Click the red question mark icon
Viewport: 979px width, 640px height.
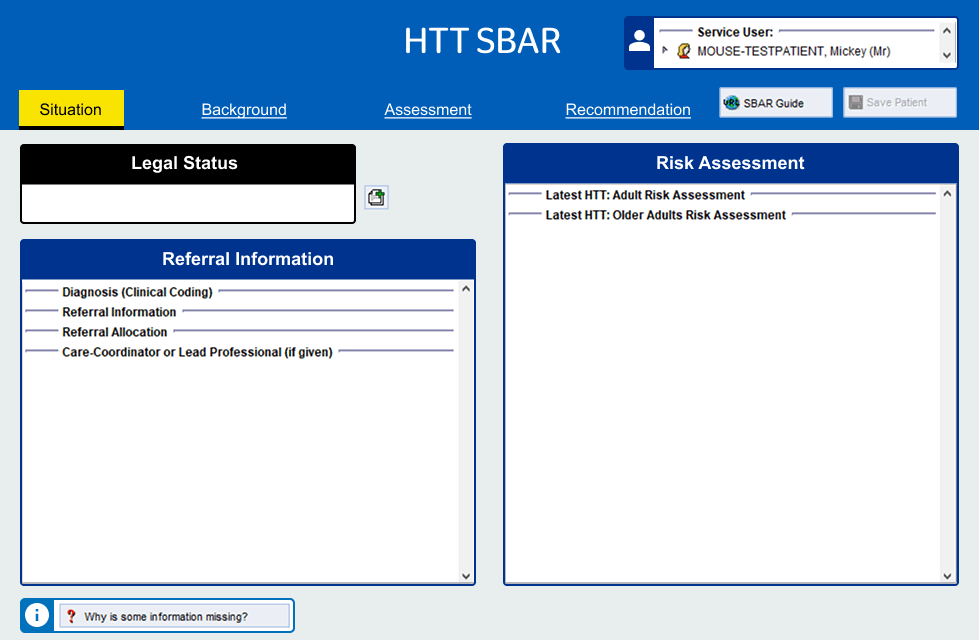coord(71,616)
